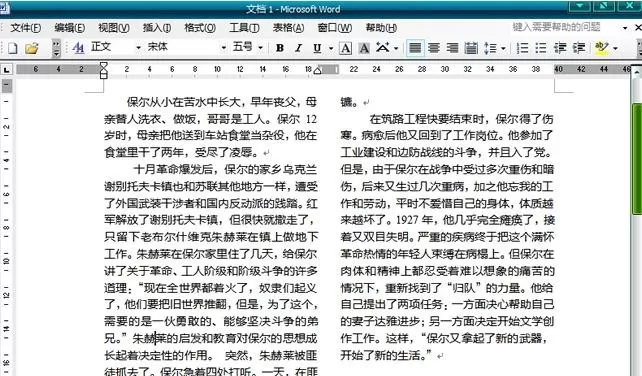Apply character shading to text

[364, 48]
